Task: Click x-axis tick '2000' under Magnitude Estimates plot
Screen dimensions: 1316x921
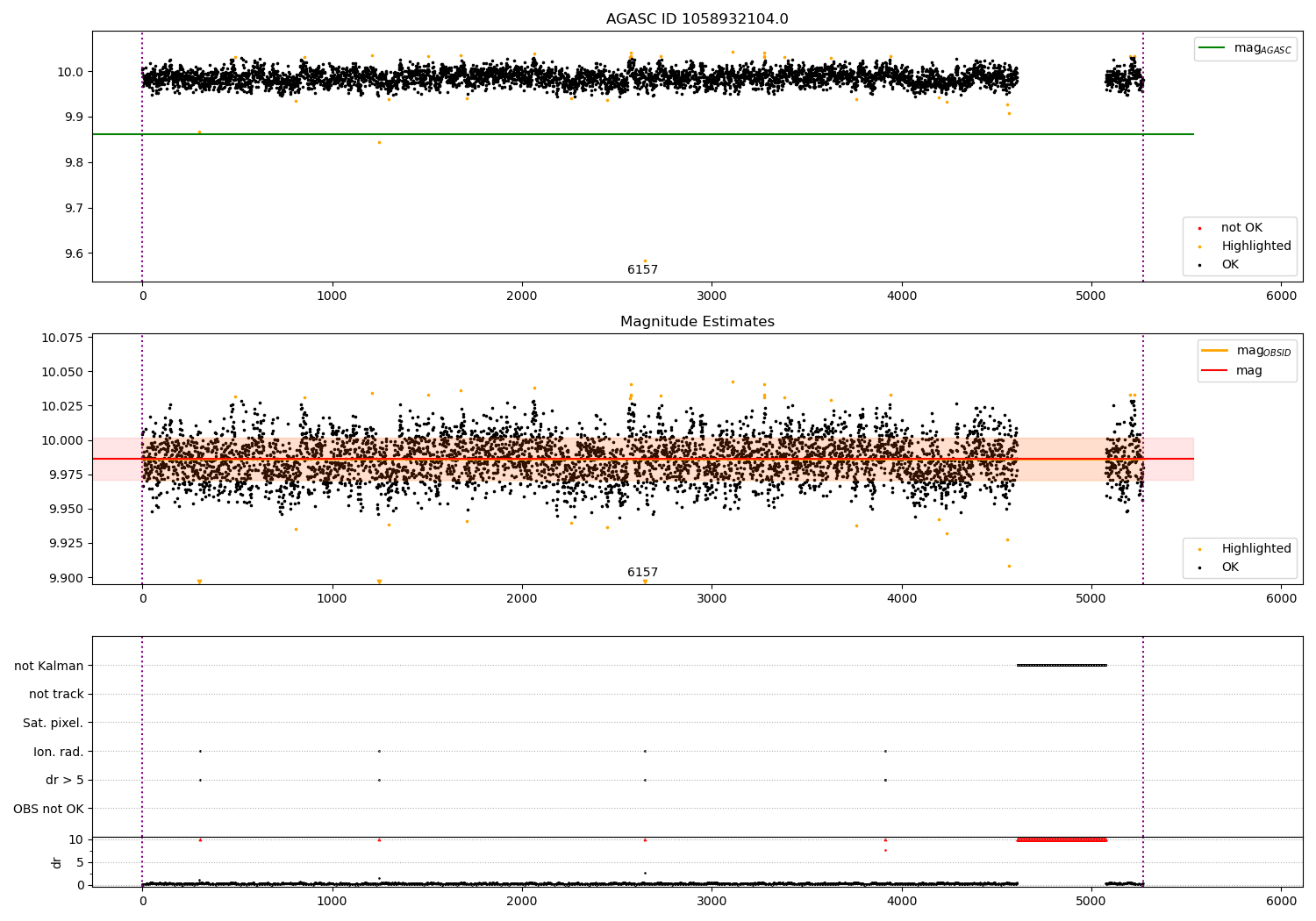Action: click(x=522, y=600)
